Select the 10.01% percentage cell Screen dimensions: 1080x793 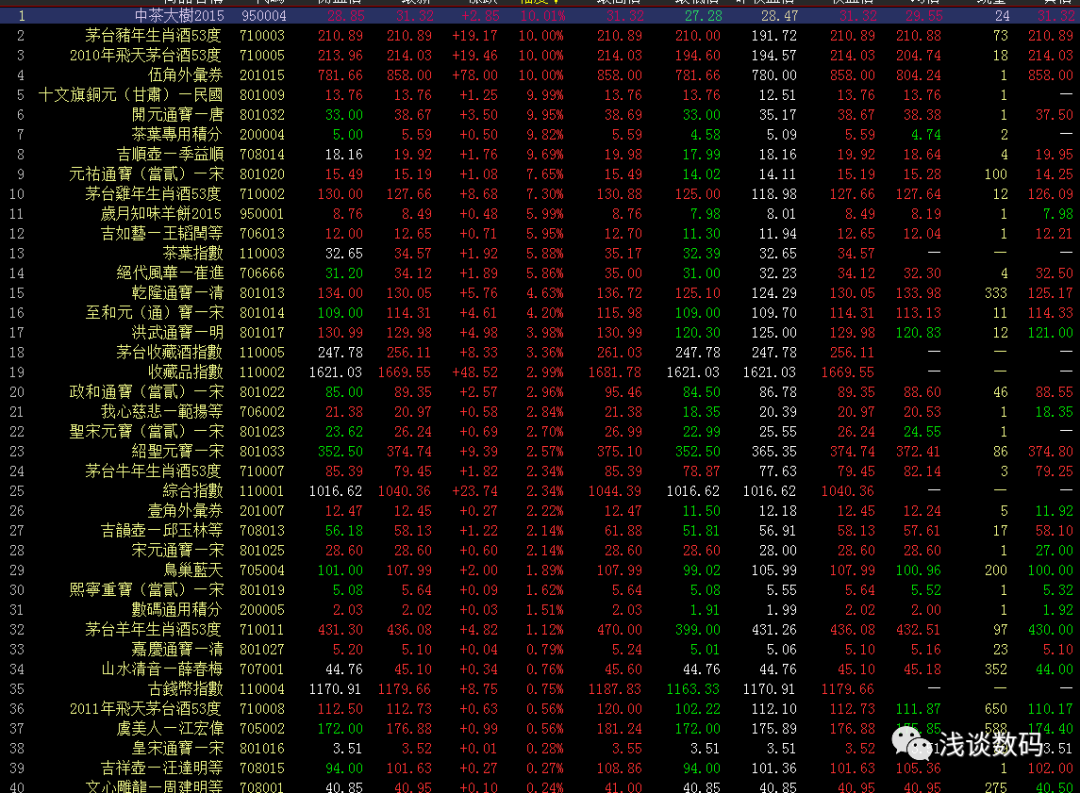[x=542, y=16]
